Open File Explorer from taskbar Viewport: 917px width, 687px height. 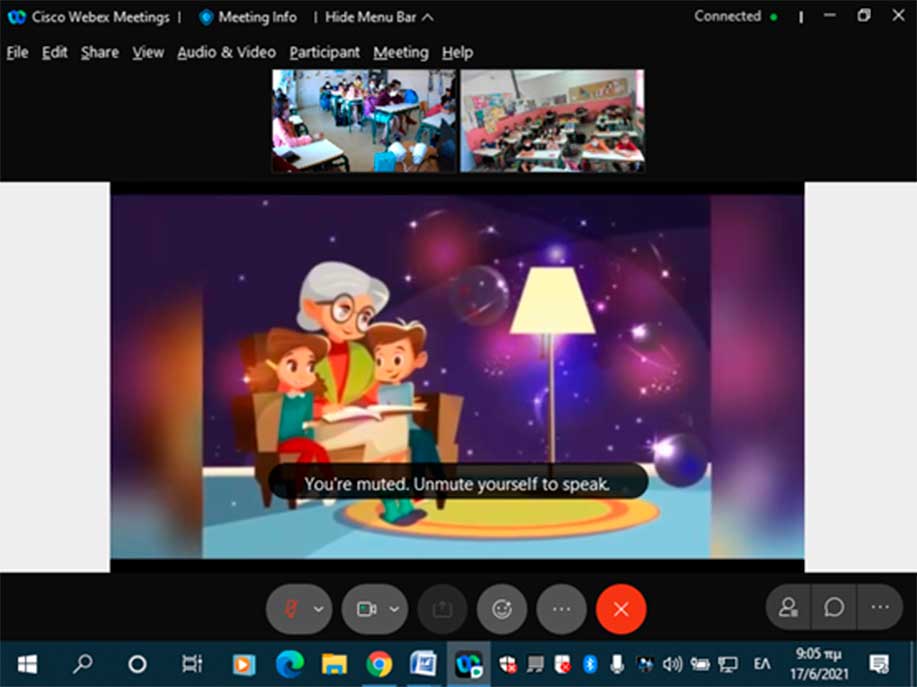click(335, 664)
